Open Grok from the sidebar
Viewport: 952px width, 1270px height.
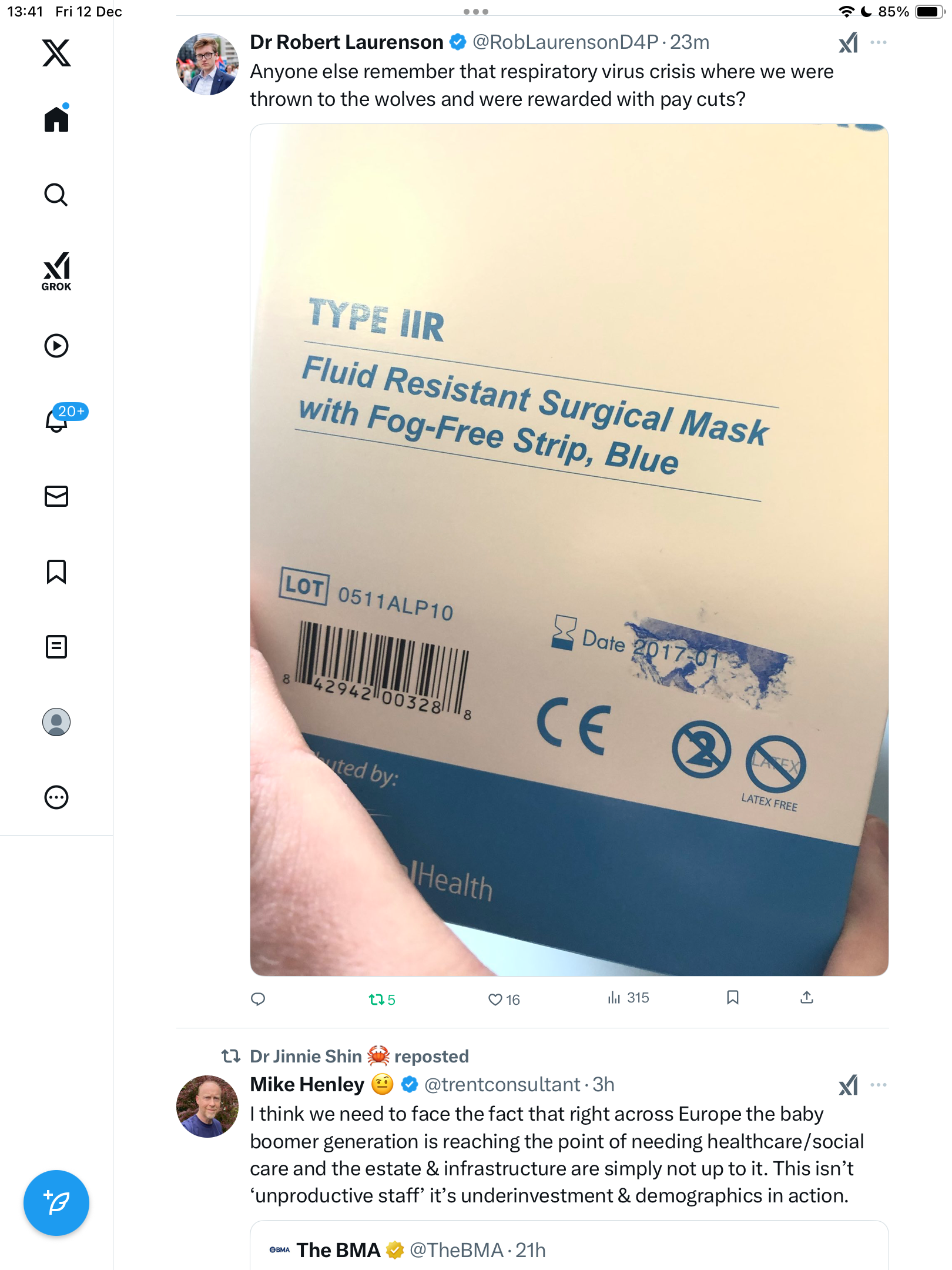click(56, 272)
